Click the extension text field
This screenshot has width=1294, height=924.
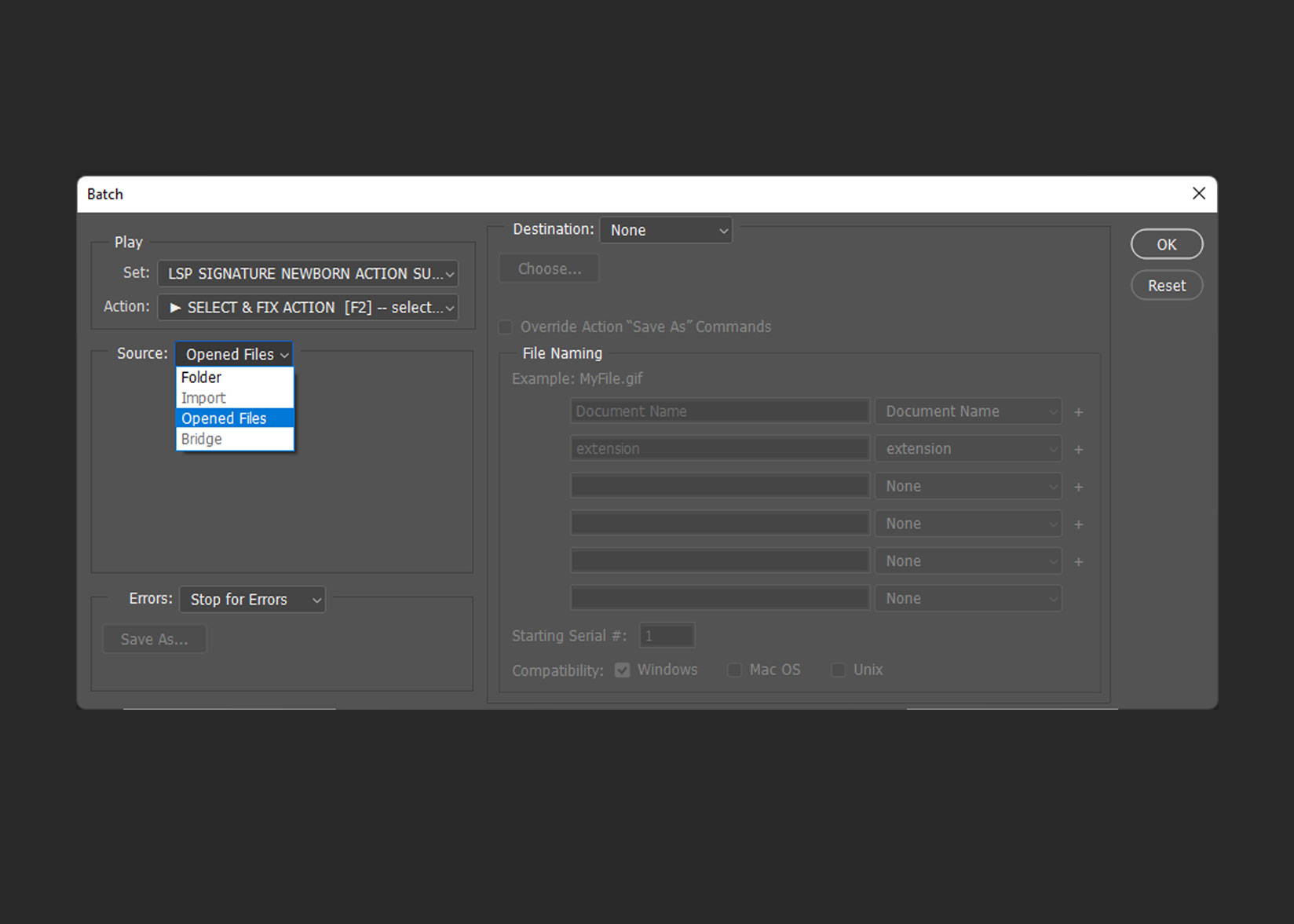point(720,449)
